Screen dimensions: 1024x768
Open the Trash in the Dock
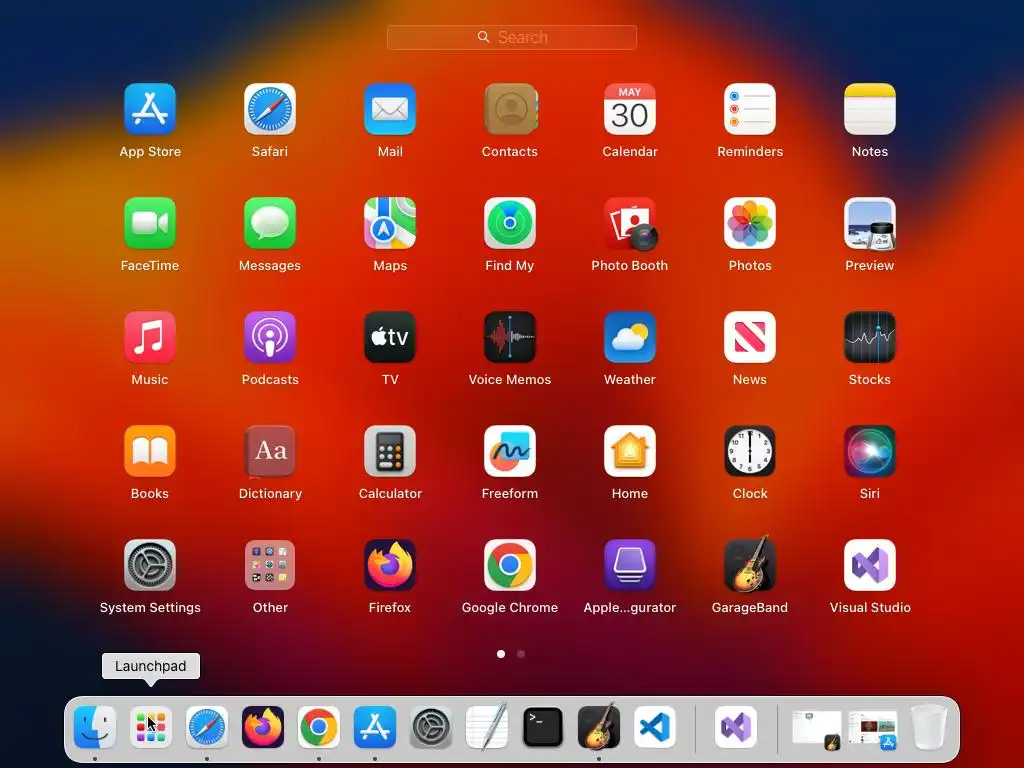pos(929,727)
